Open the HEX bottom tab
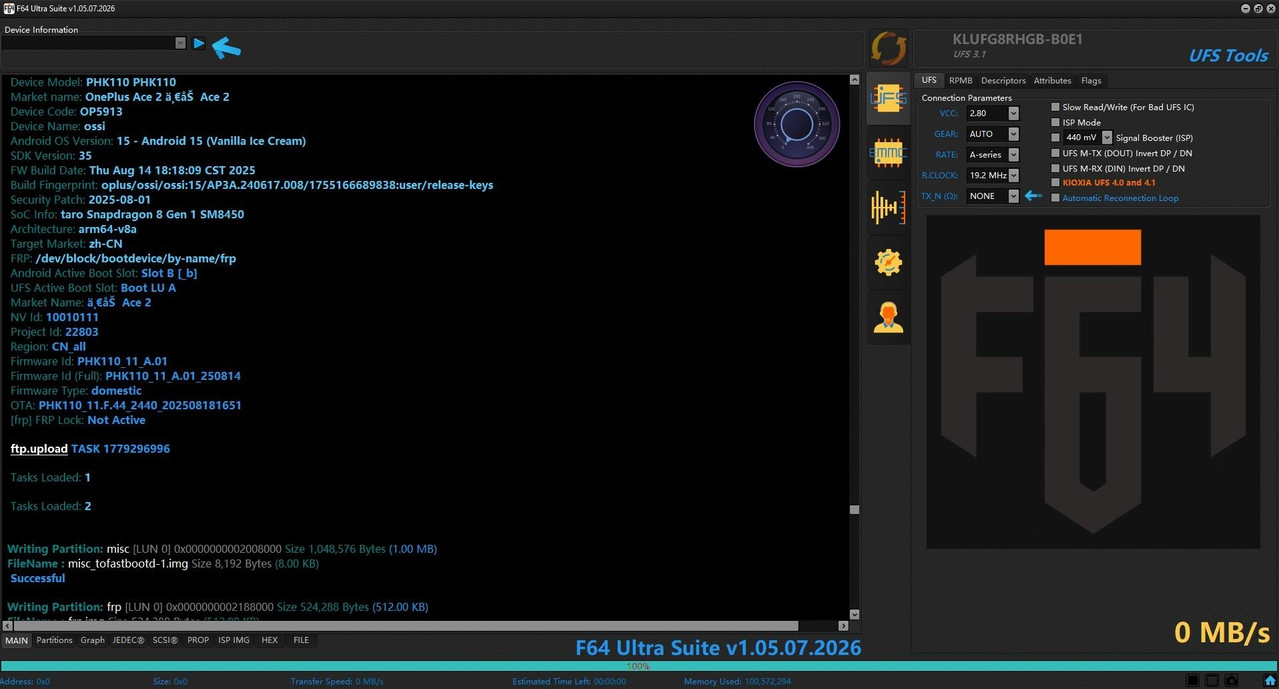 pyautogui.click(x=269, y=640)
